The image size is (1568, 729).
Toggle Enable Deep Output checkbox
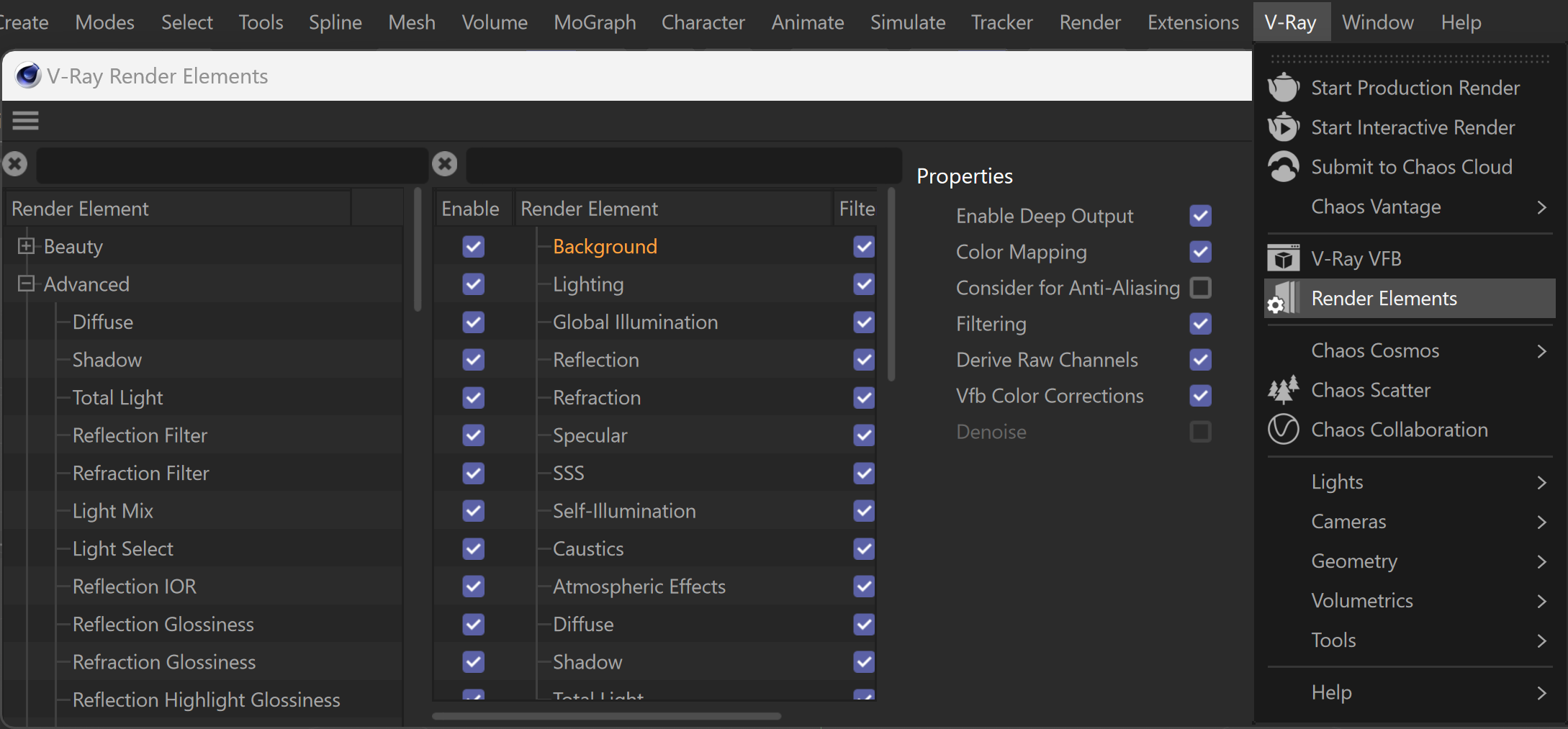coord(1201,216)
